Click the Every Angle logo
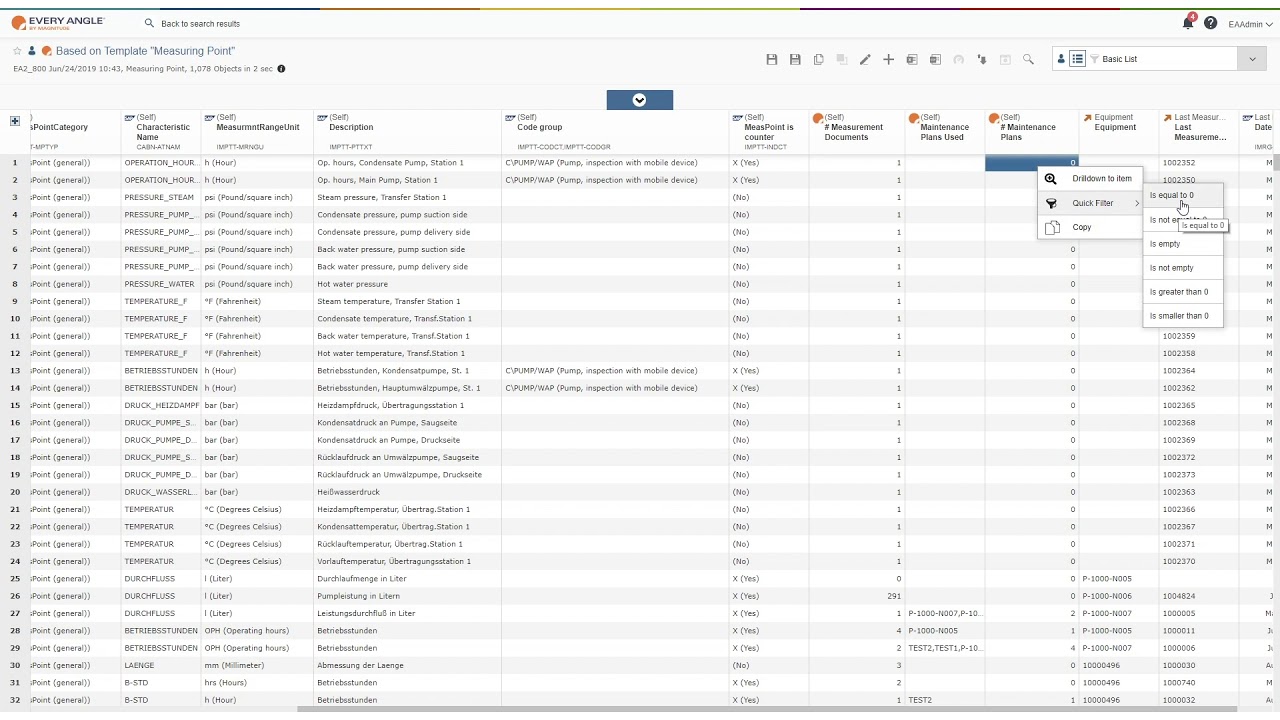 [58, 23]
